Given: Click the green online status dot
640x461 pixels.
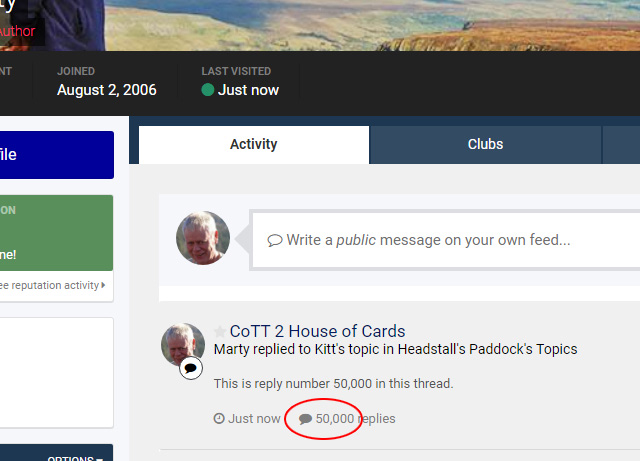Looking at the screenshot, I should (x=208, y=89).
